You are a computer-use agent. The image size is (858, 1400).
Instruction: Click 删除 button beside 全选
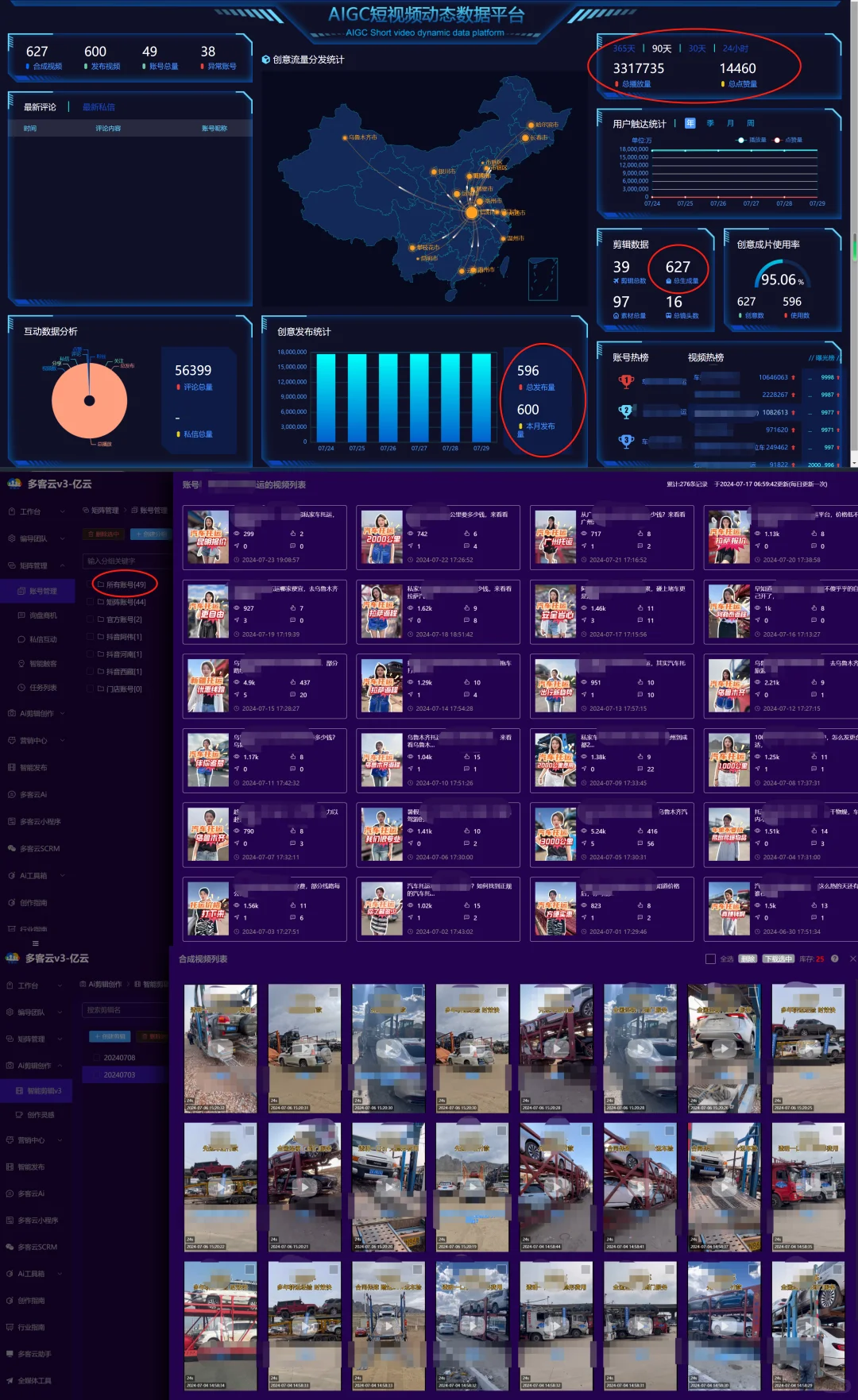point(748,958)
